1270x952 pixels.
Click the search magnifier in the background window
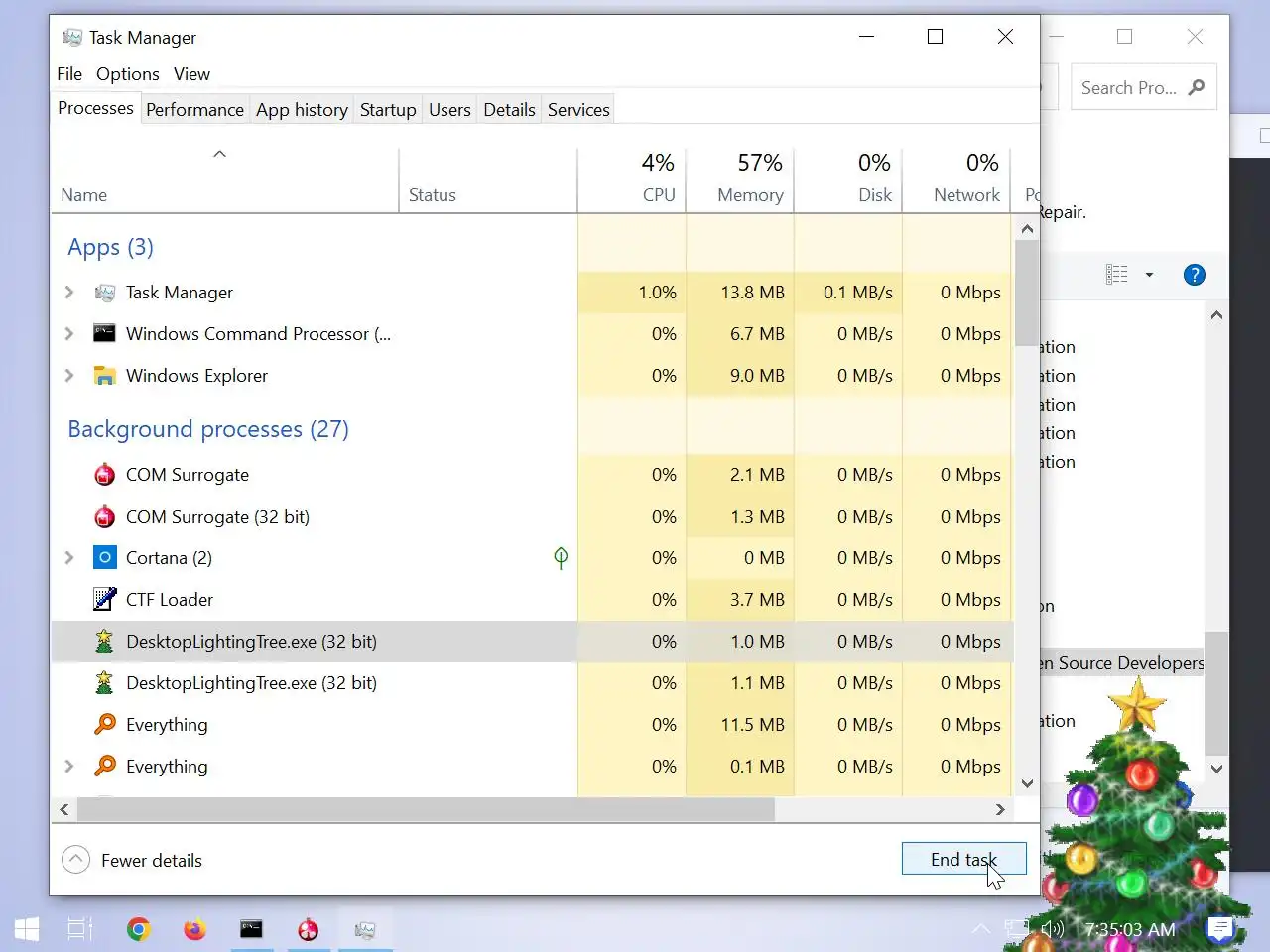(x=1197, y=87)
